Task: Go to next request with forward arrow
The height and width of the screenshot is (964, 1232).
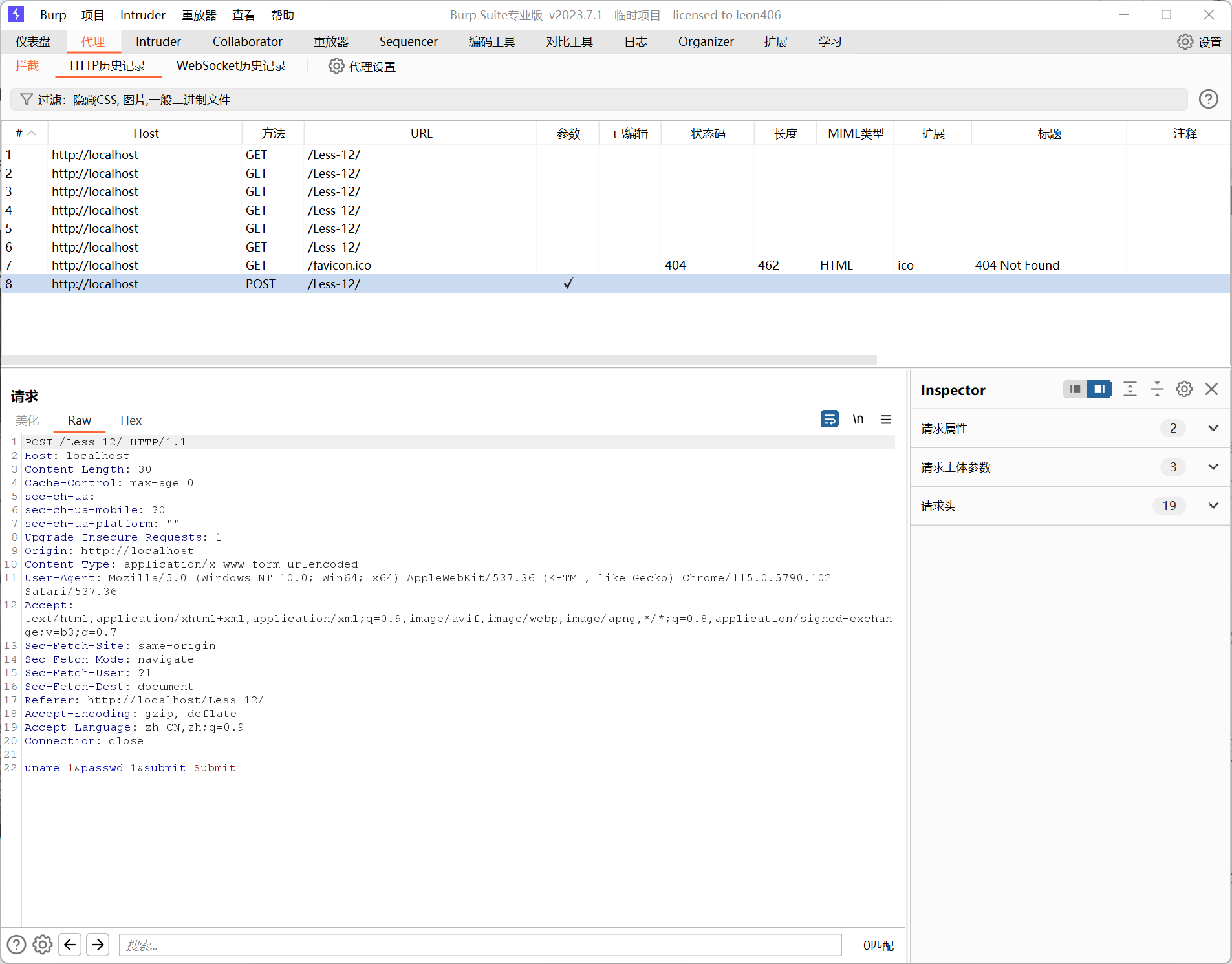Action: tap(98, 945)
